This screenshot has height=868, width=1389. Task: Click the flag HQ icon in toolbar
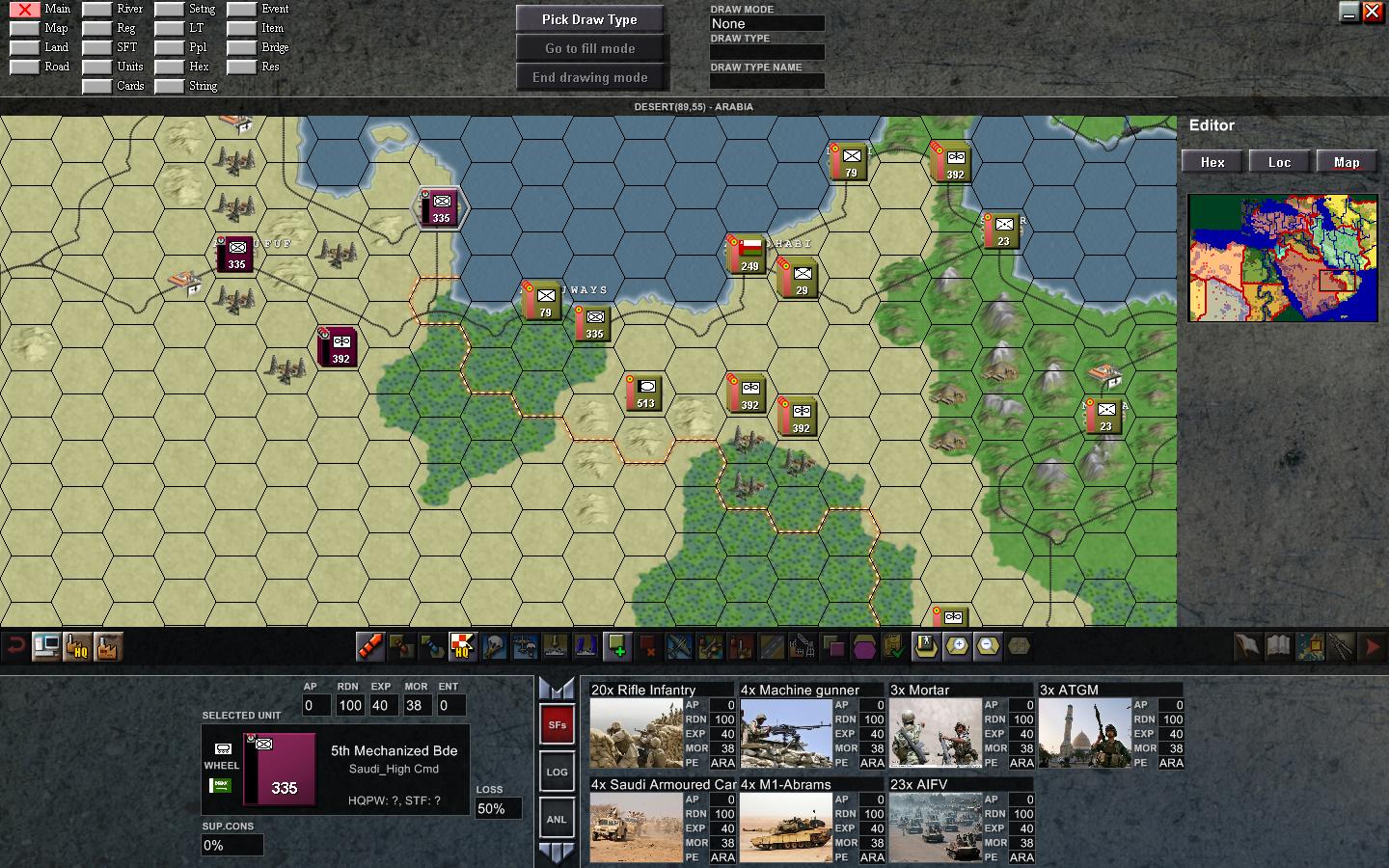pos(463,646)
